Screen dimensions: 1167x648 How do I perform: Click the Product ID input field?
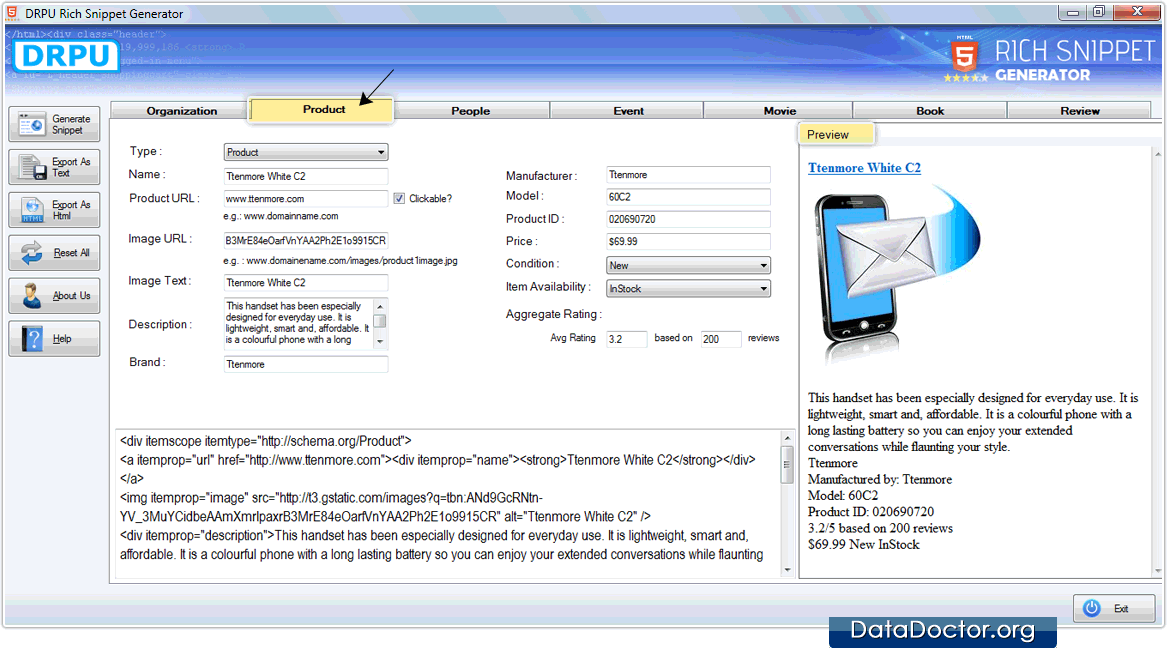(688, 219)
